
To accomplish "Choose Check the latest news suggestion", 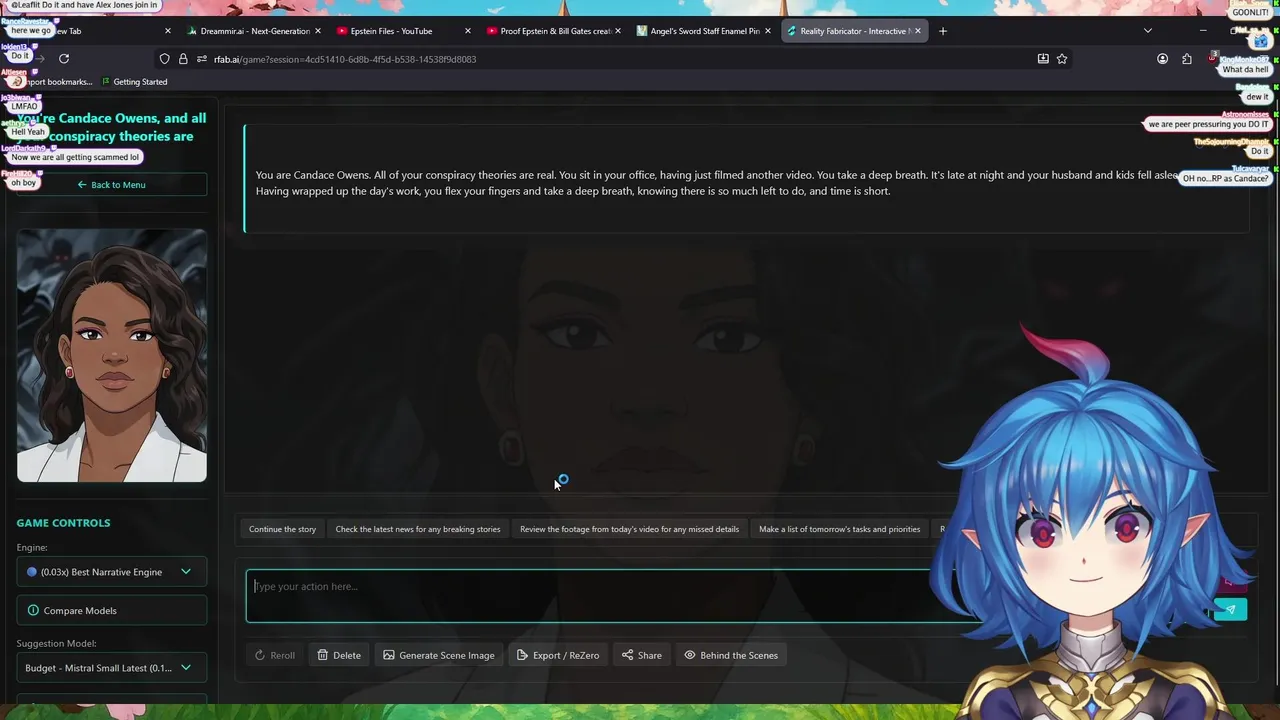I will pyautogui.click(x=418, y=529).
